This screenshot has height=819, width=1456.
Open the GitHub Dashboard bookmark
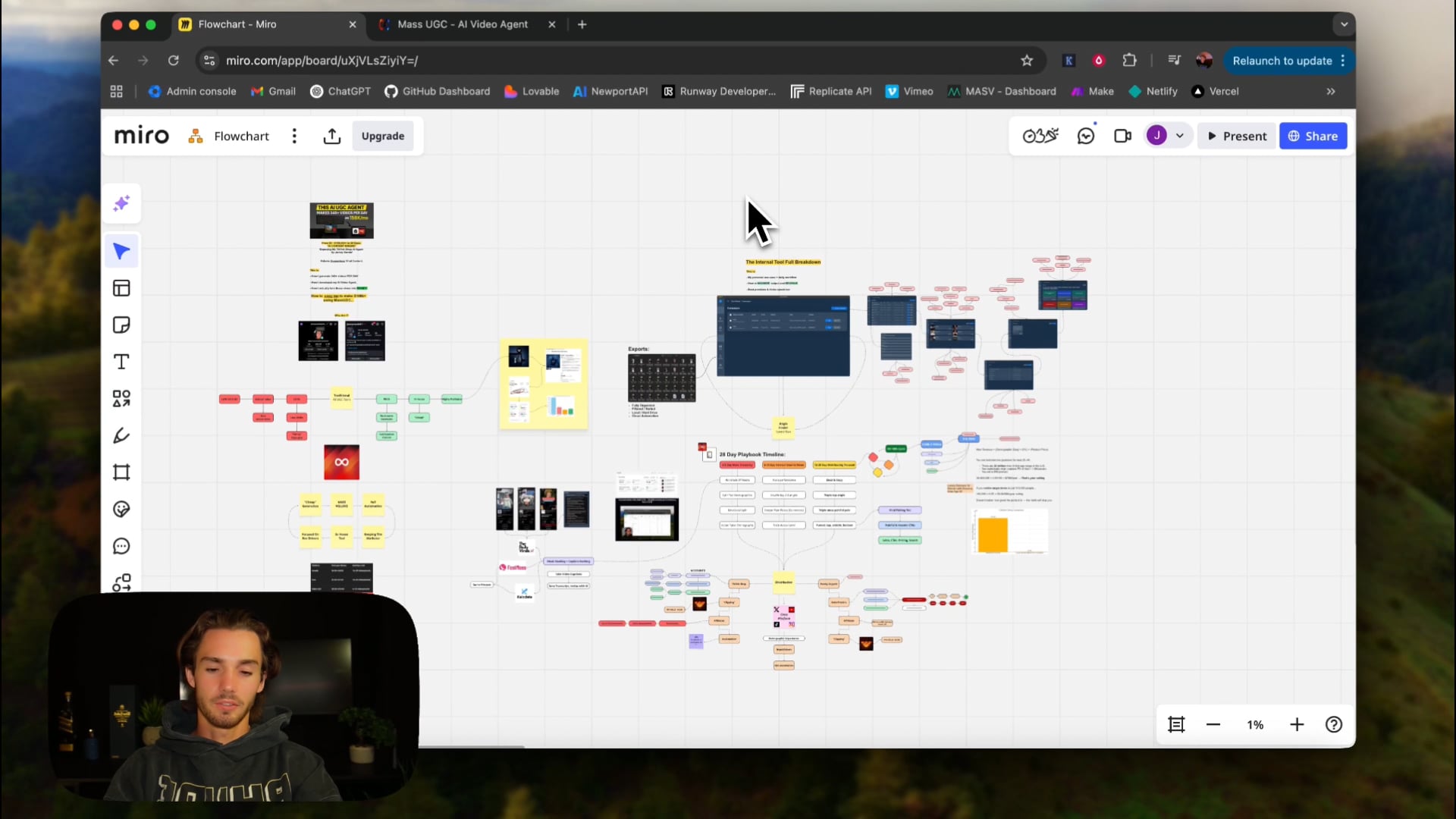[438, 91]
